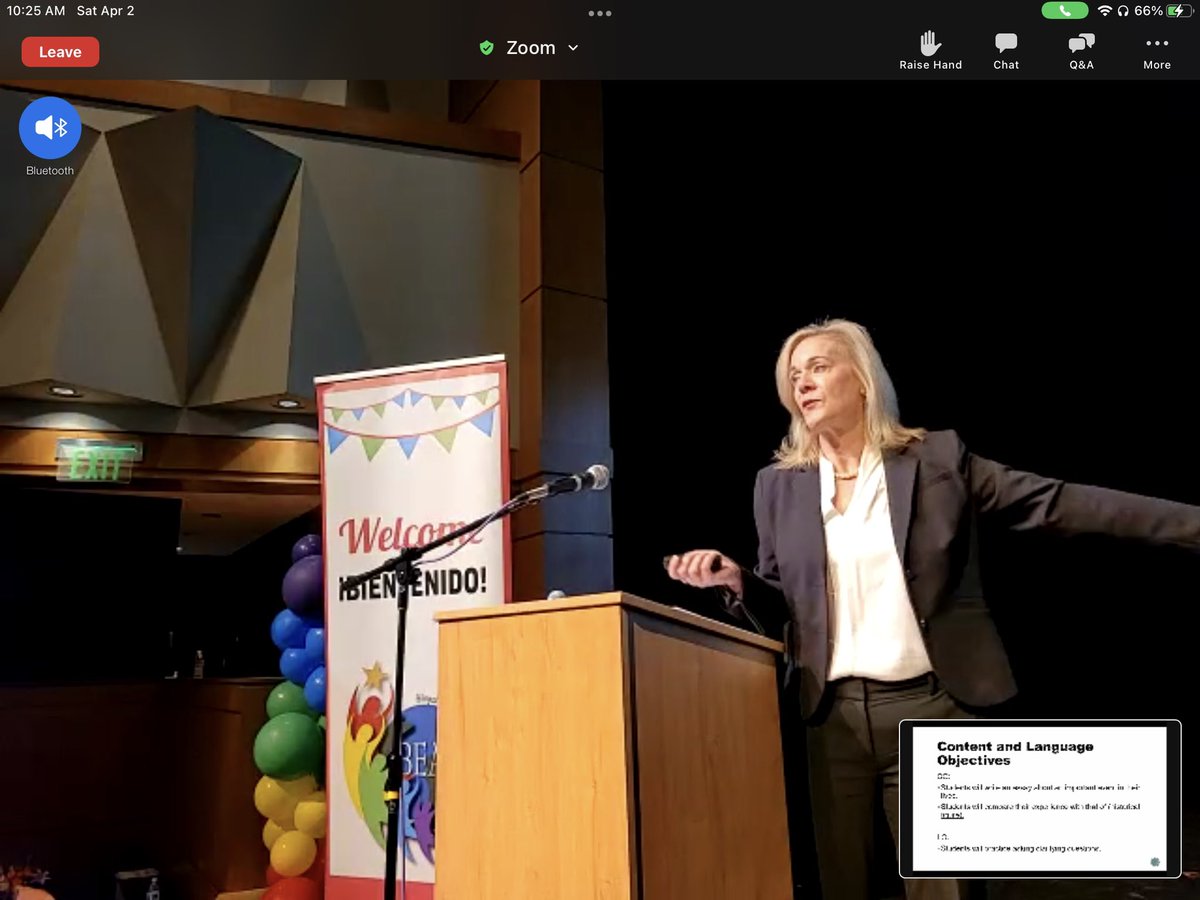This screenshot has width=1200, height=900.
Task: Tap the headphones status icon
Action: 1123,11
